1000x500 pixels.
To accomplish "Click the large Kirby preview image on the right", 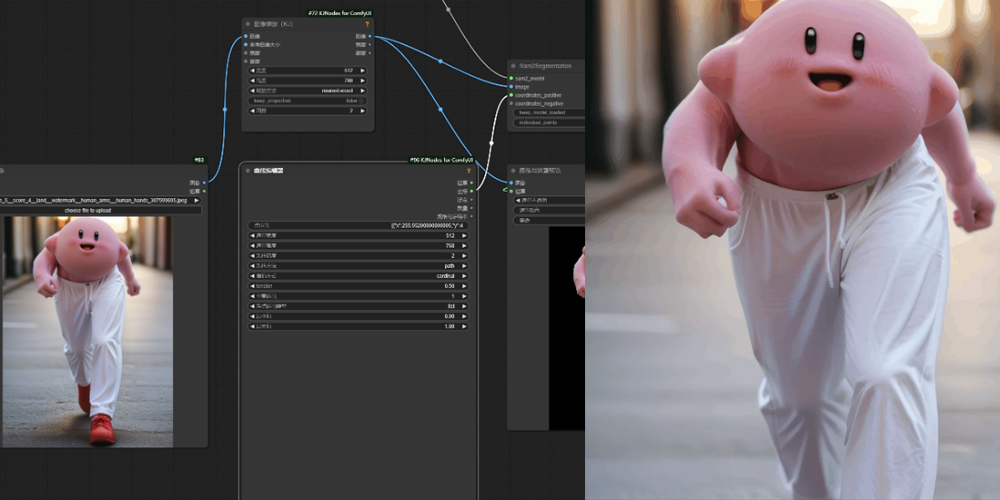I will point(793,250).
